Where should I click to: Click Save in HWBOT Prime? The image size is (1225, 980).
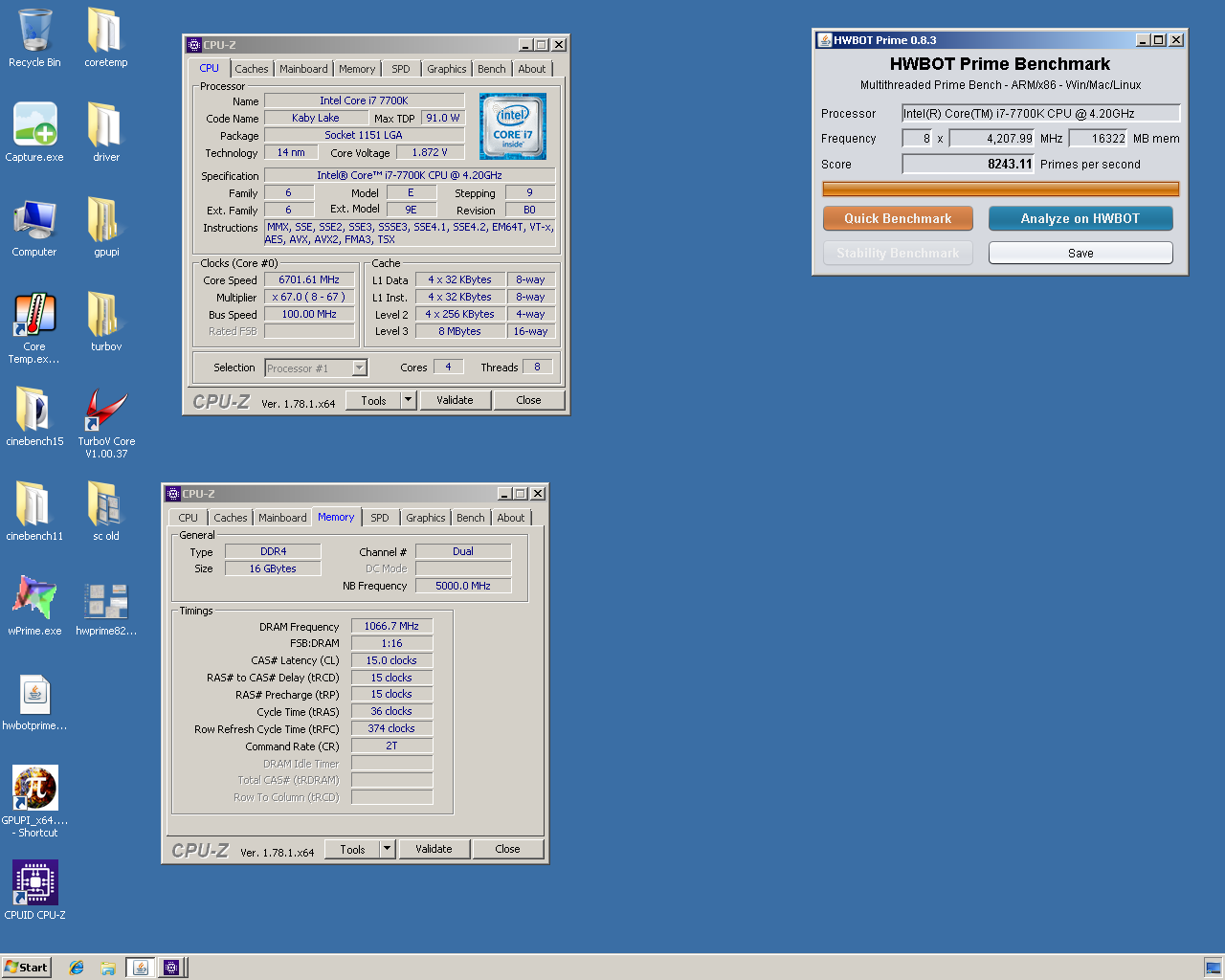[x=1080, y=253]
